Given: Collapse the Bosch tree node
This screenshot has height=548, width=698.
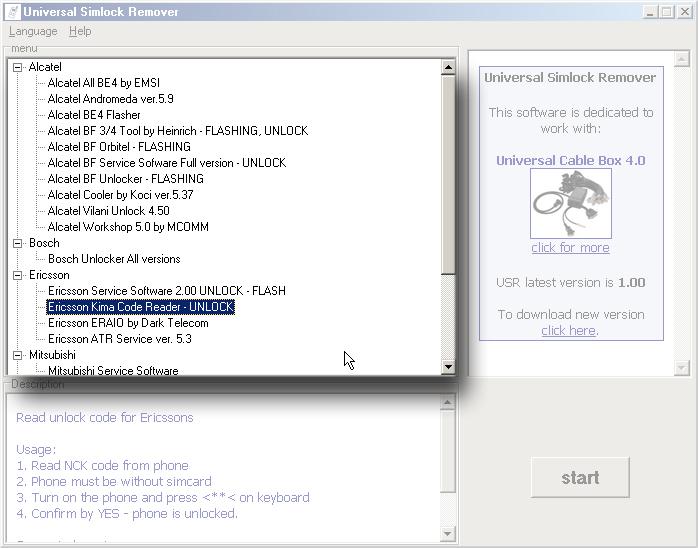Looking at the screenshot, I should point(17,243).
